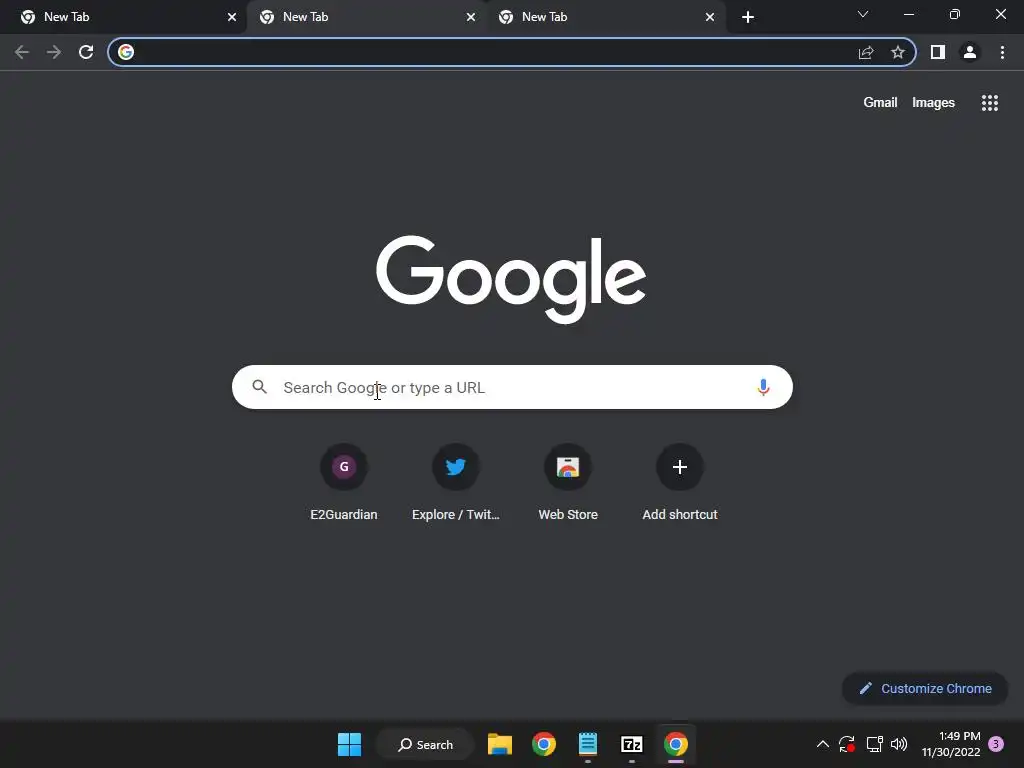
Task: Open the Explore / Twitter shortcut
Action: tap(456, 482)
